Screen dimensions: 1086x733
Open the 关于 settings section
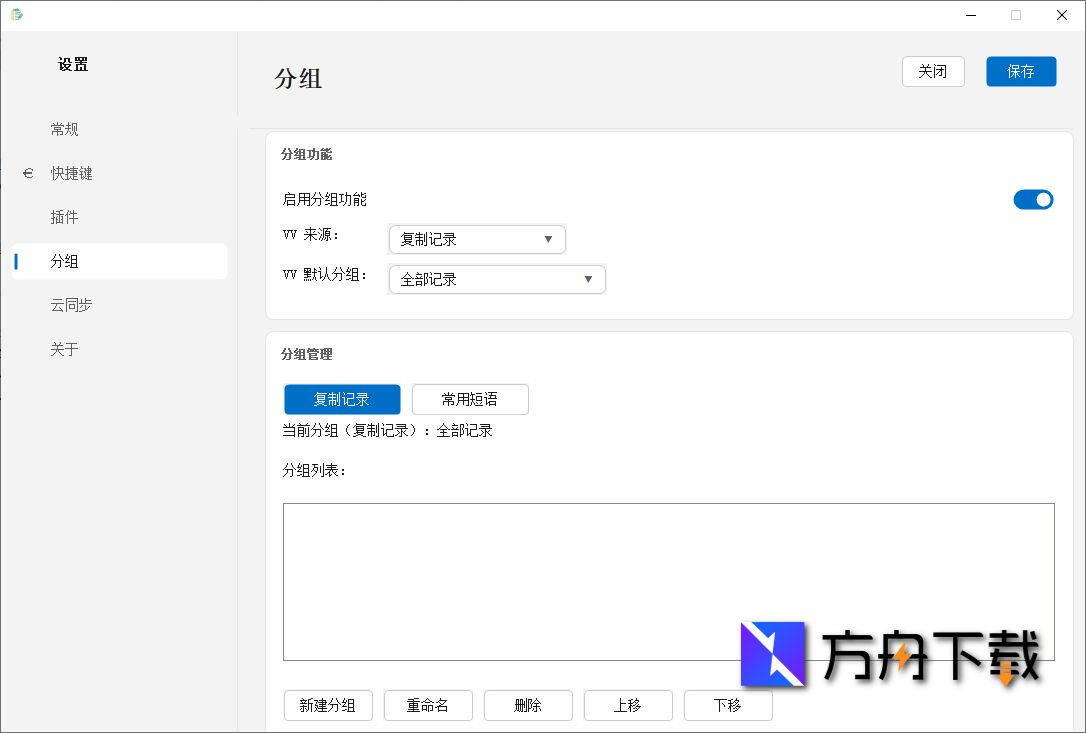coord(64,349)
